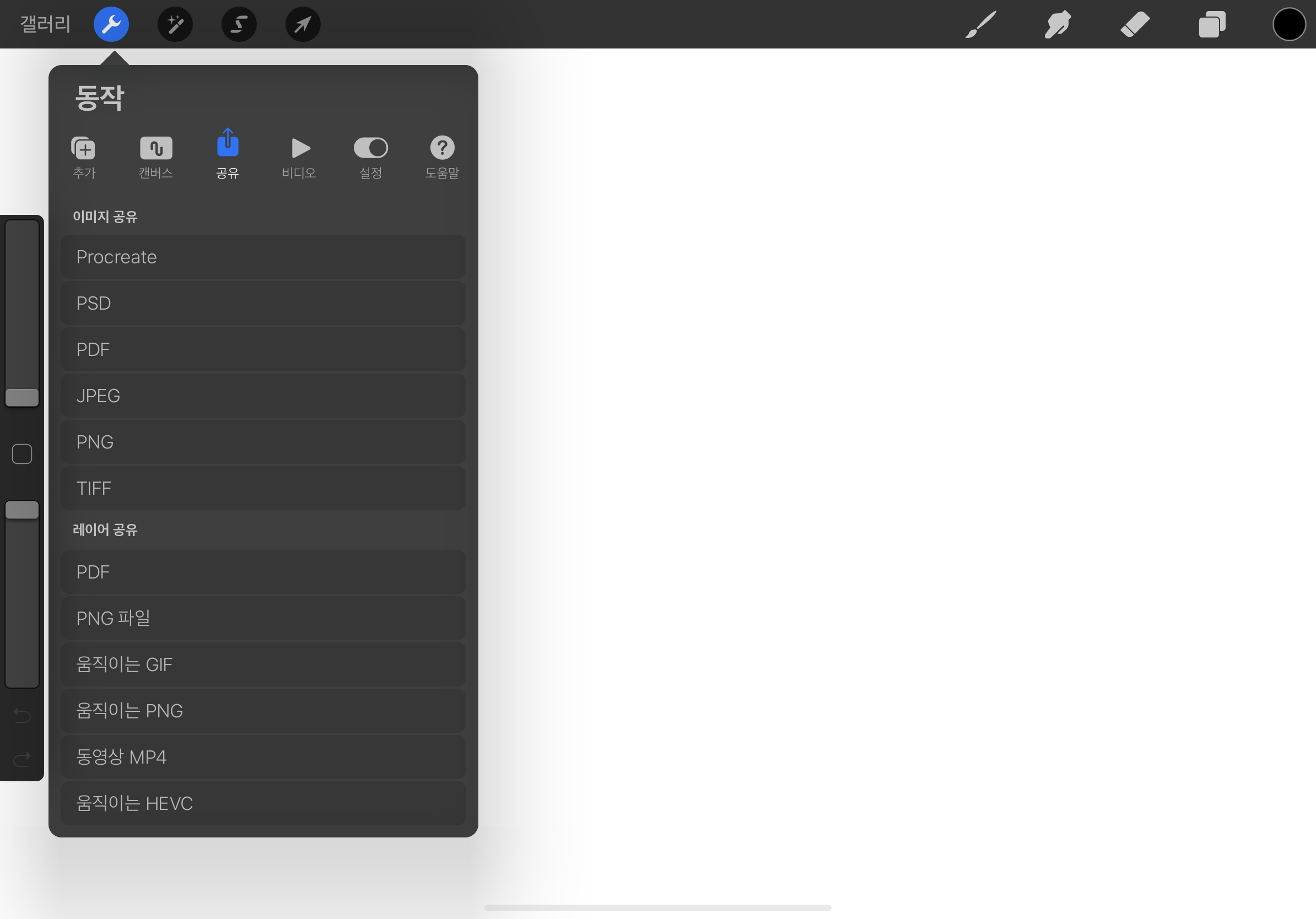Open the Adjustments magic wand tool
The width and height of the screenshot is (1316, 919).
pos(175,24)
